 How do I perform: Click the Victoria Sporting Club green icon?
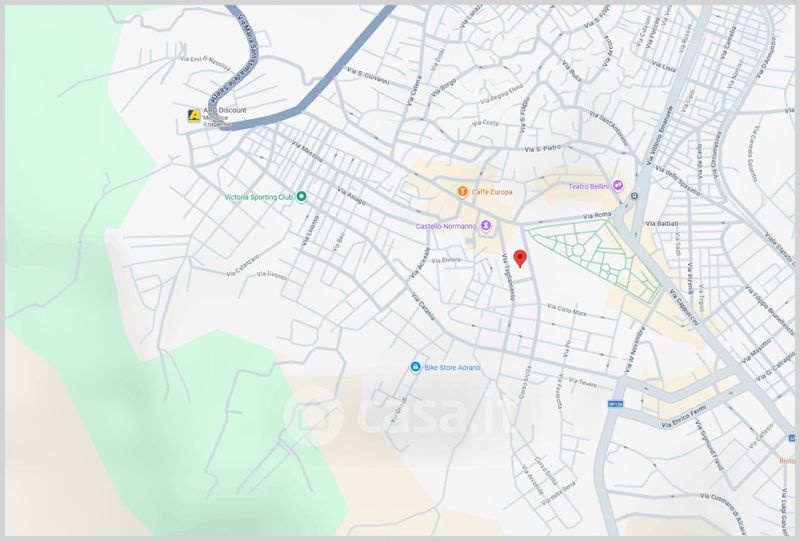301,197
